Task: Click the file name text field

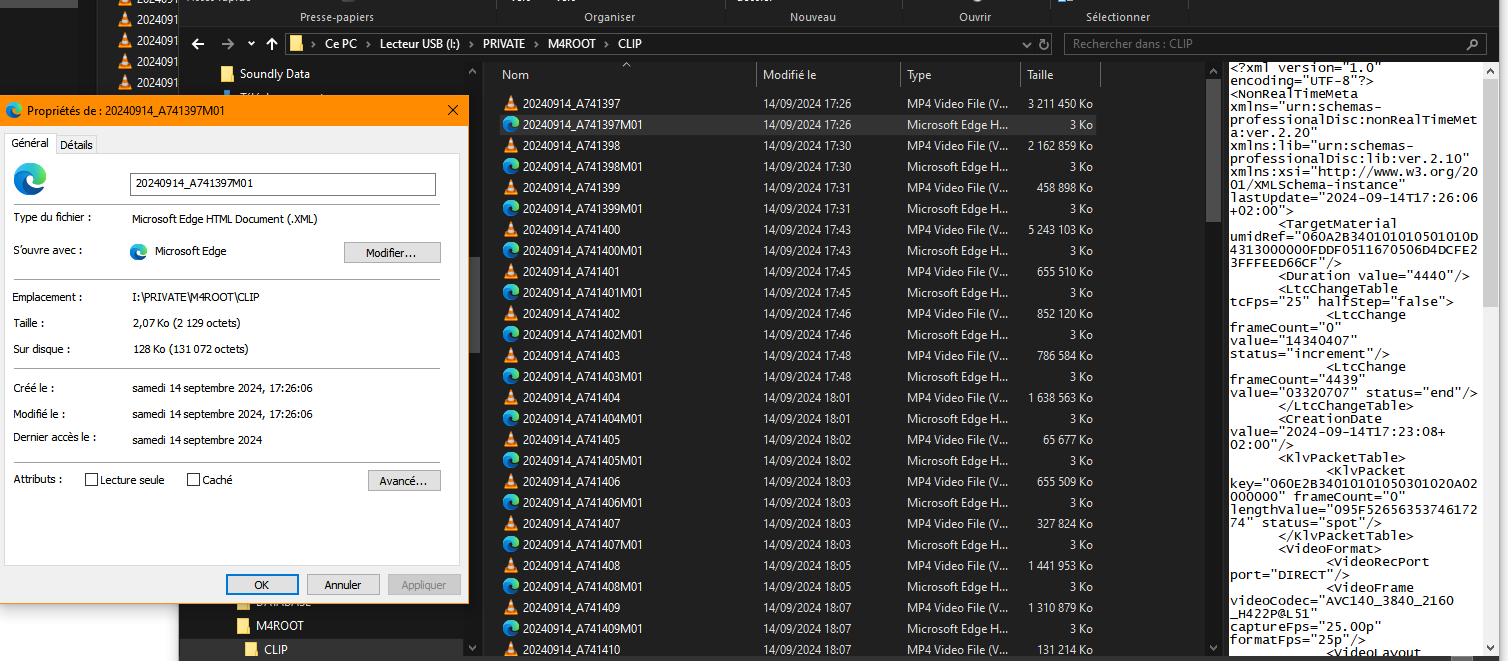Action: tap(283, 184)
